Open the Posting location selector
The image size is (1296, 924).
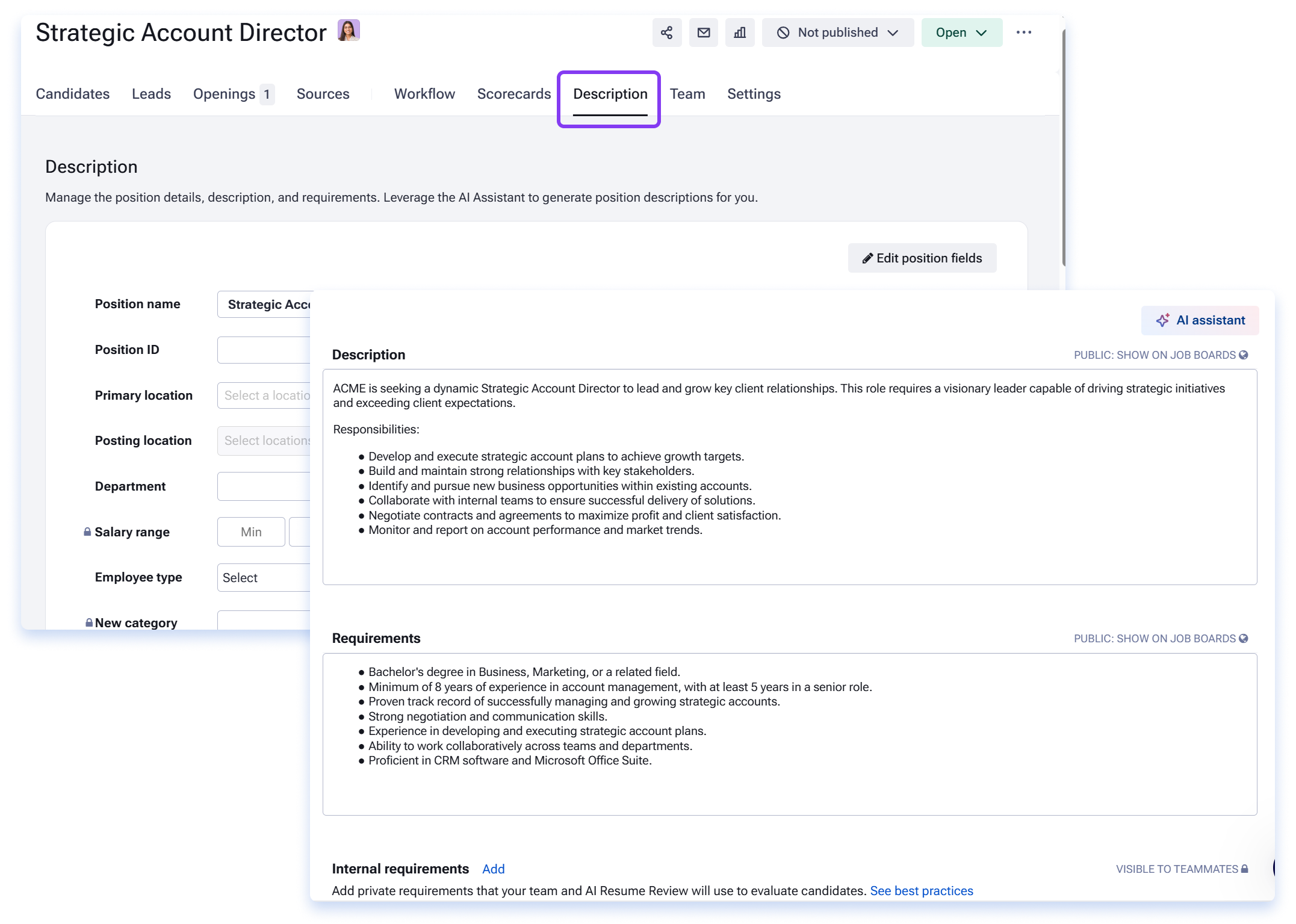pos(264,441)
